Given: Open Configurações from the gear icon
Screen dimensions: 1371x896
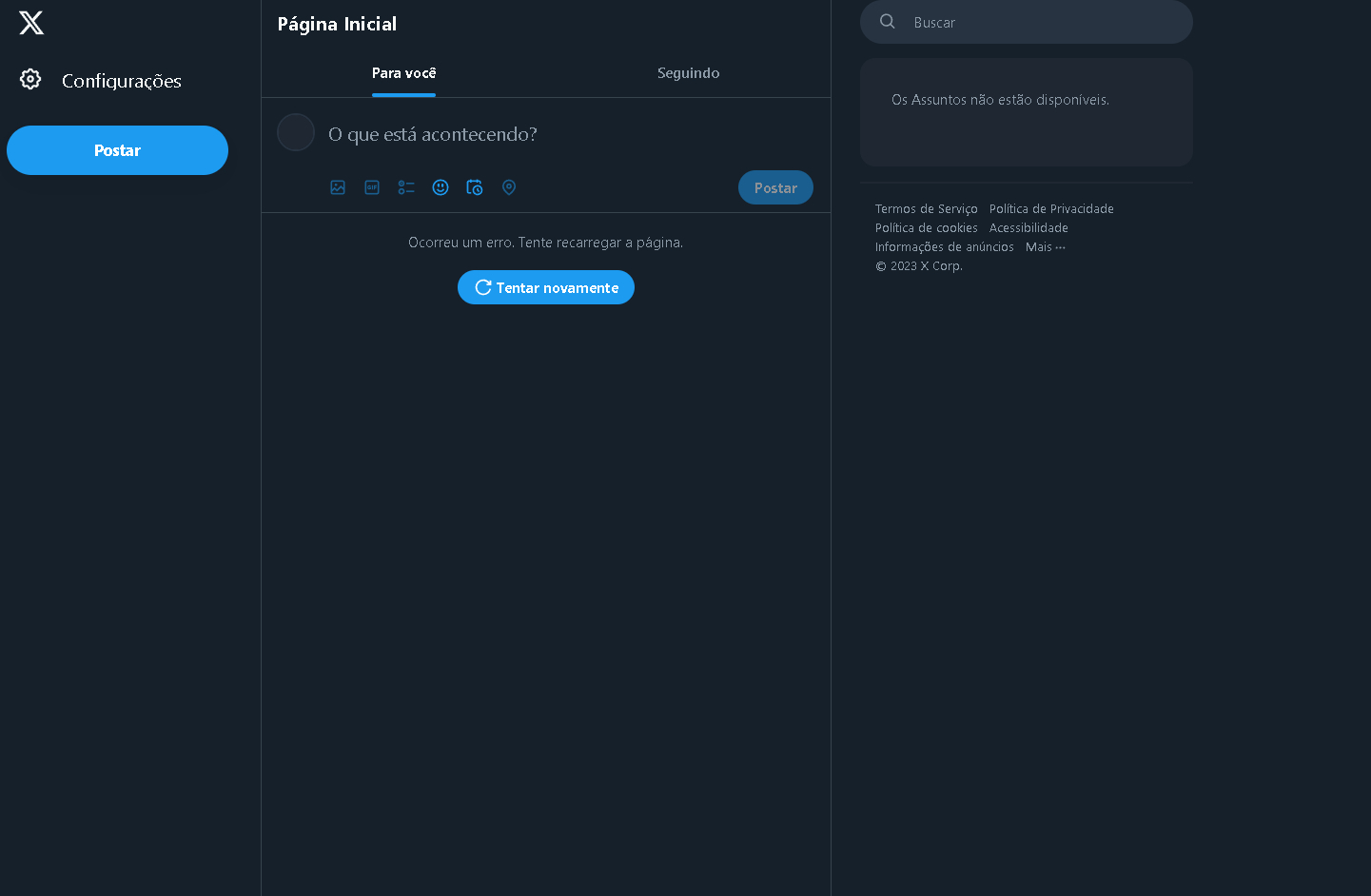Looking at the screenshot, I should click(x=30, y=80).
